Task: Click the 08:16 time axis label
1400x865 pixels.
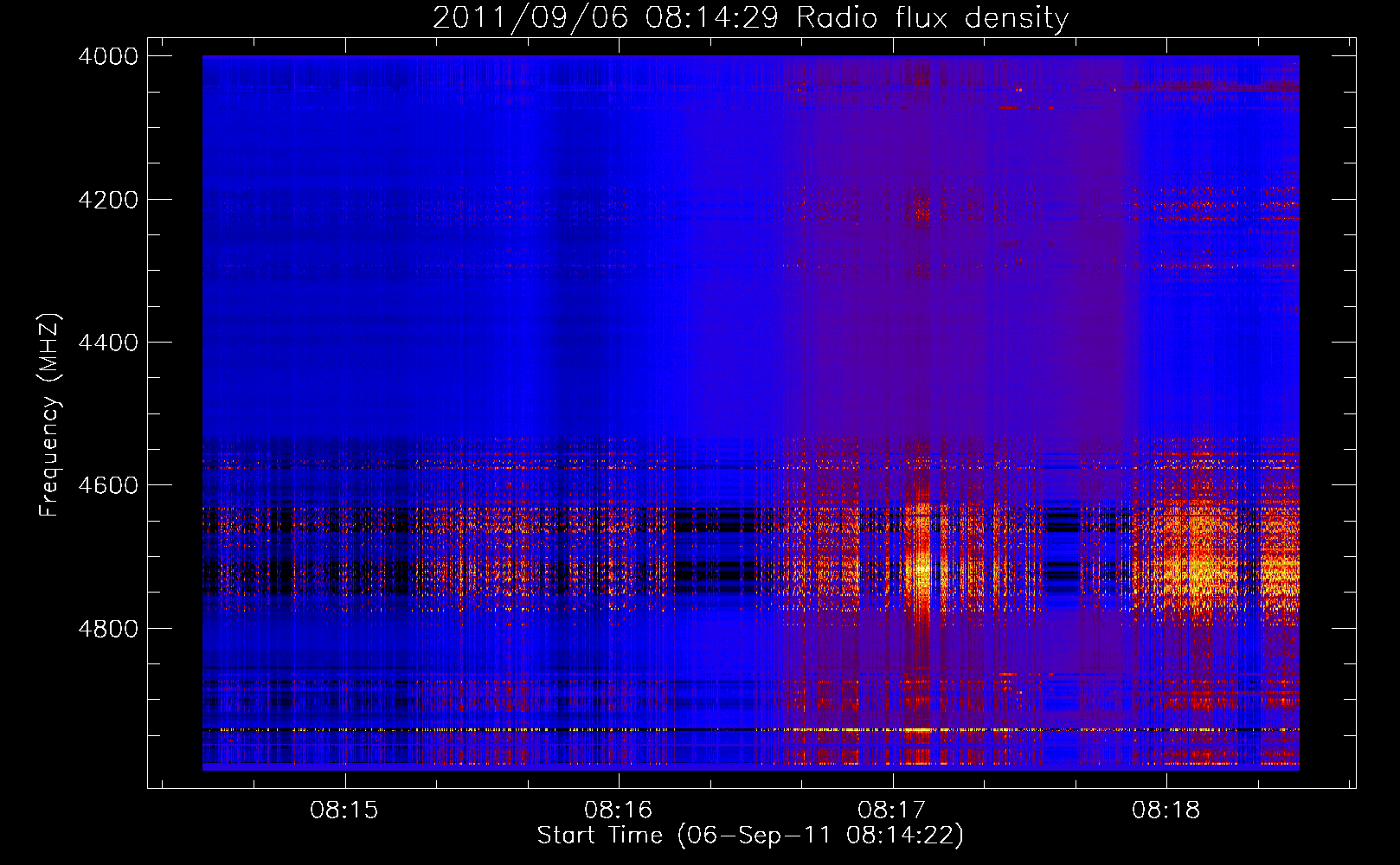Action: tap(618, 811)
